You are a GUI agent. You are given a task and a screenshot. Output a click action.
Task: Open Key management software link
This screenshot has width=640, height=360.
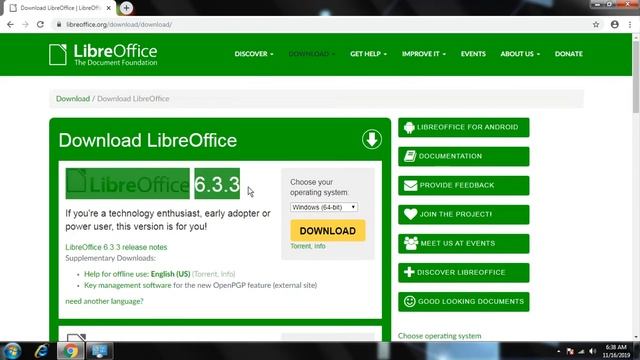[128, 285]
